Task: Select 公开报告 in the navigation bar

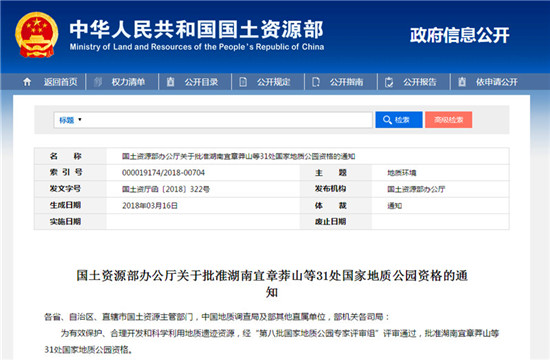Action: click(420, 82)
